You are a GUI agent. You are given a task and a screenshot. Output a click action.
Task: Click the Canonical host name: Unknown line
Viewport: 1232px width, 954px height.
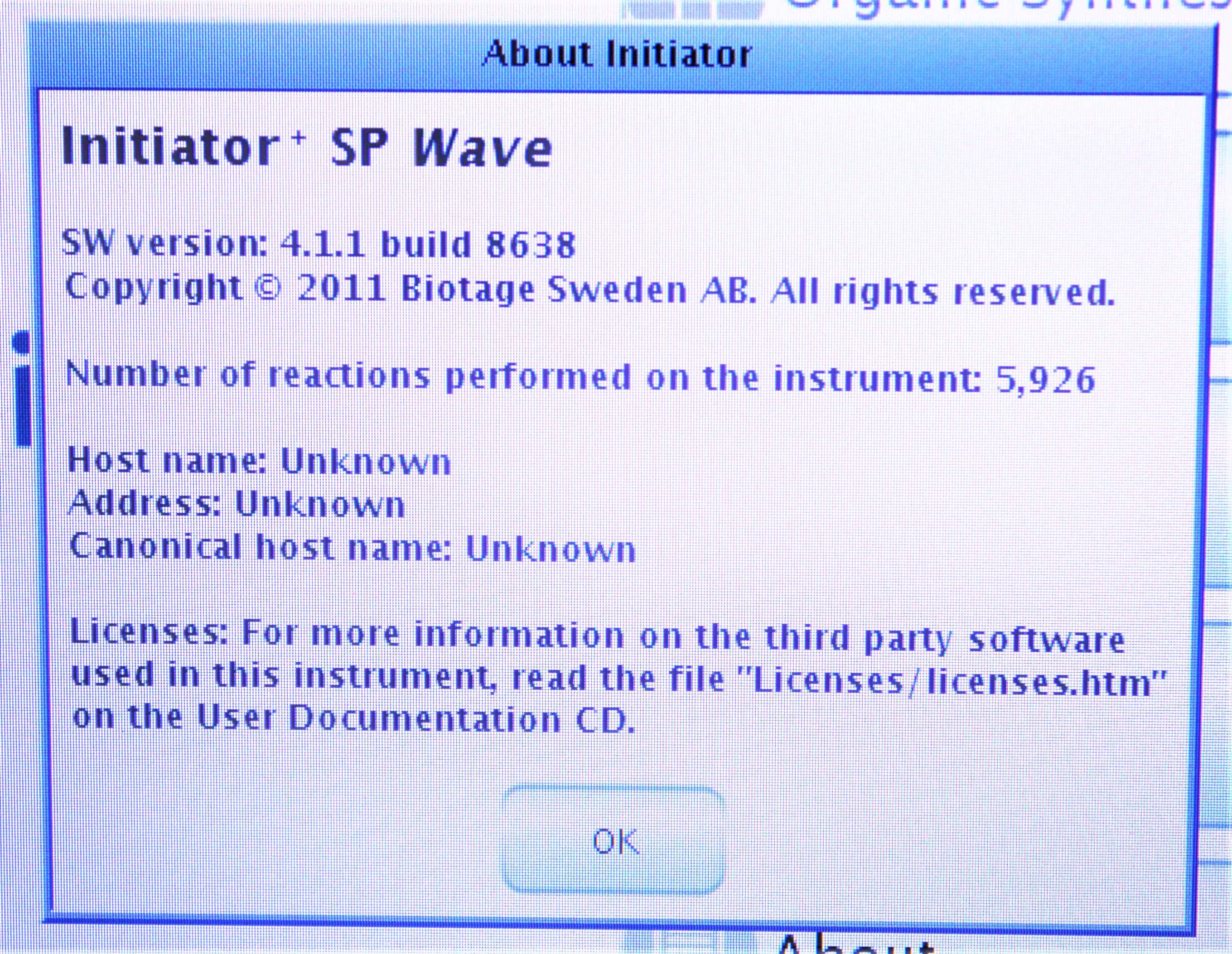point(353,548)
